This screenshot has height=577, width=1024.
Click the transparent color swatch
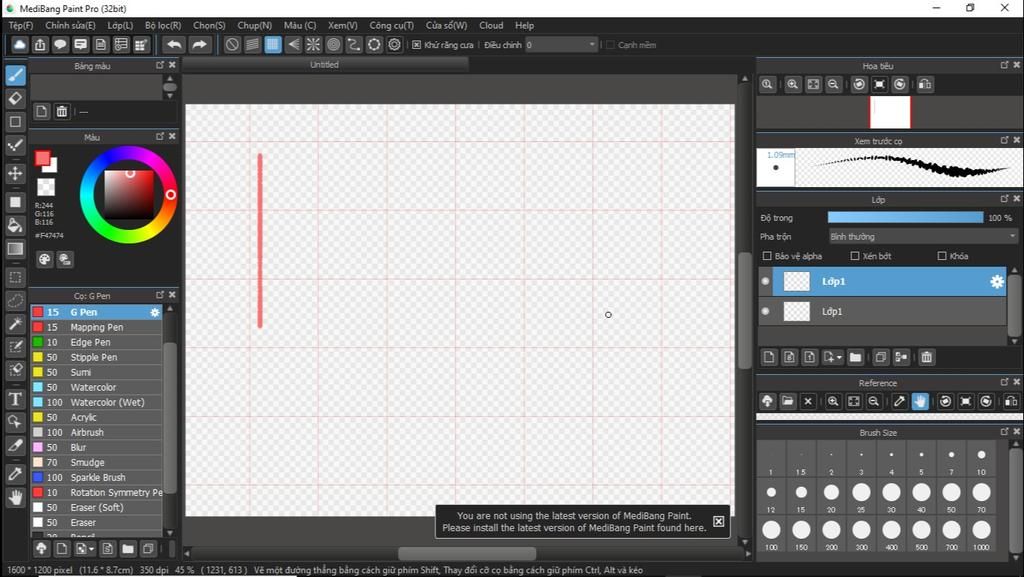46,187
